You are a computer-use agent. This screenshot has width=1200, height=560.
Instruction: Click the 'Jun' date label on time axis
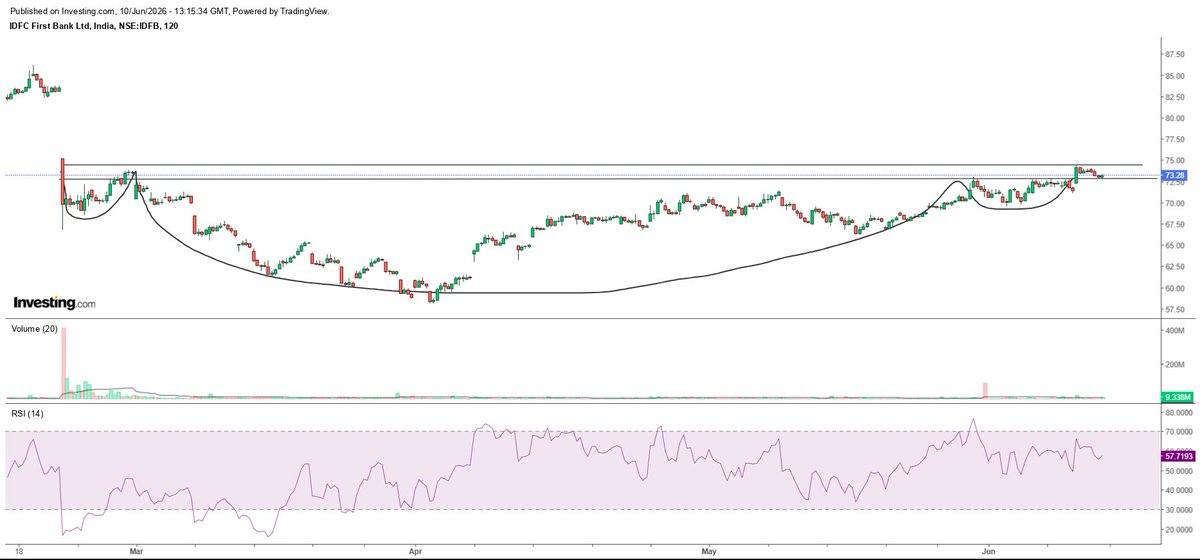coord(990,550)
